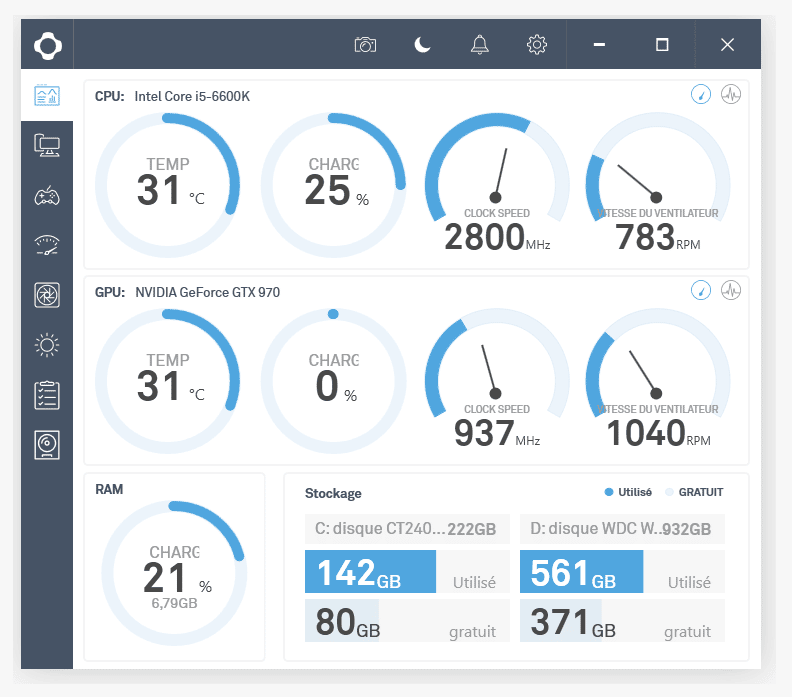Click the D: drive 561 GB used bar
The height and width of the screenshot is (697, 792).
581,573
